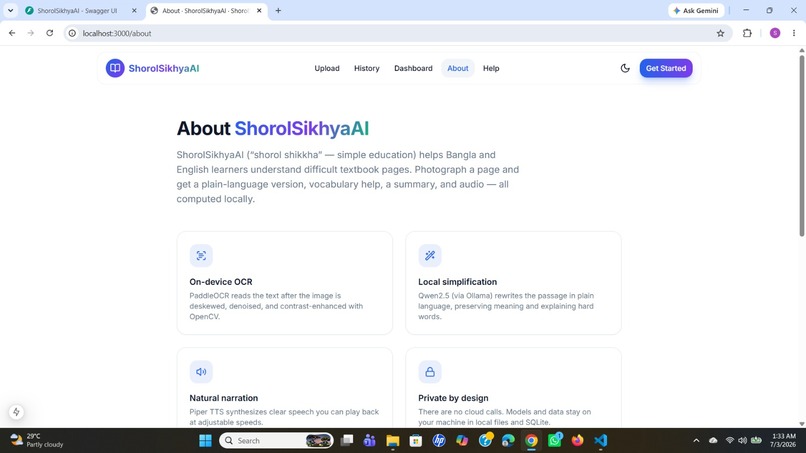This screenshot has height=453, width=806.
Task: Click the page vertical scrollbar thumb
Action: coord(801,145)
